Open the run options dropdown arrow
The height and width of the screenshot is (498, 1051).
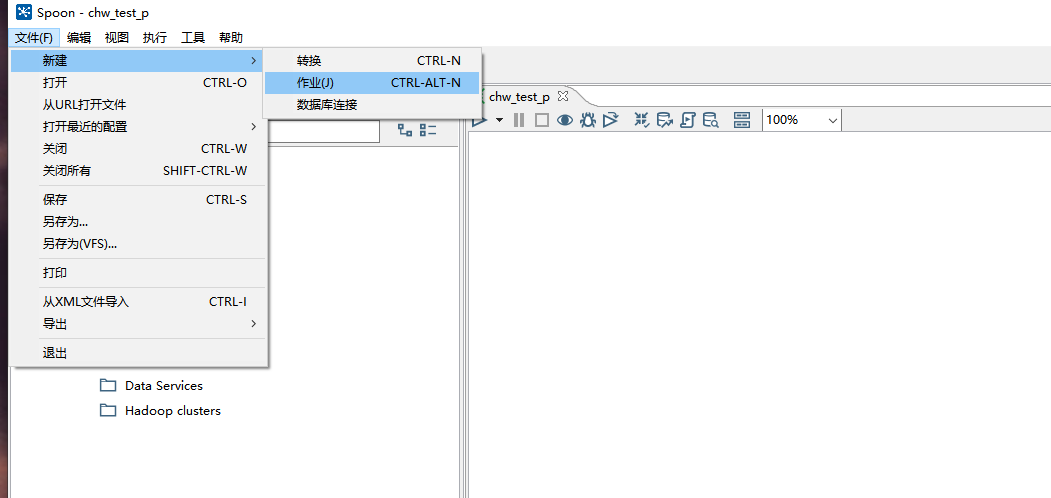click(x=499, y=120)
